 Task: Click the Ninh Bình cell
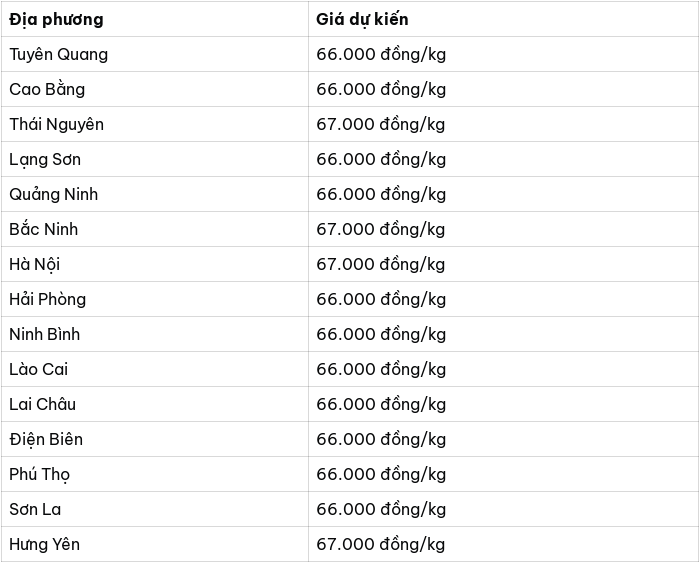pyautogui.click(x=154, y=334)
